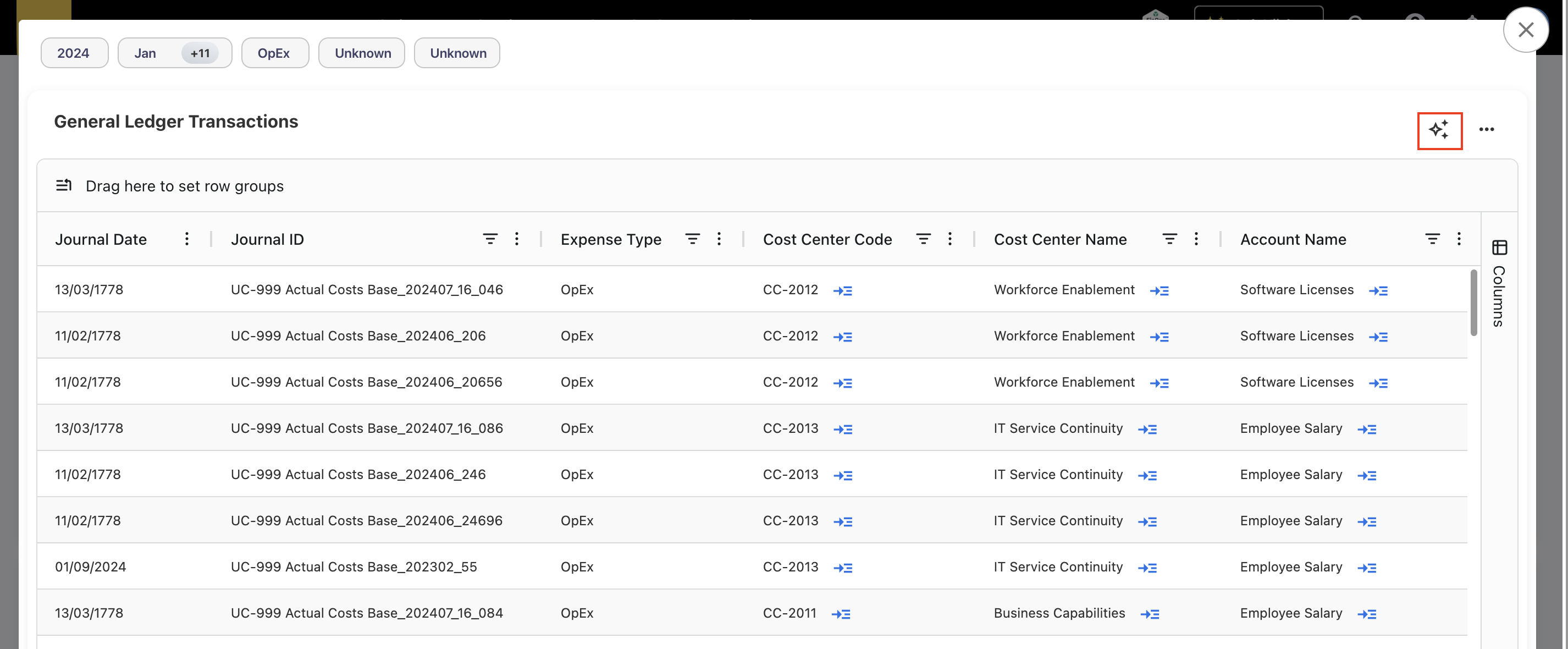
Task: Click drill icon next to first CC-2012
Action: pos(842,290)
